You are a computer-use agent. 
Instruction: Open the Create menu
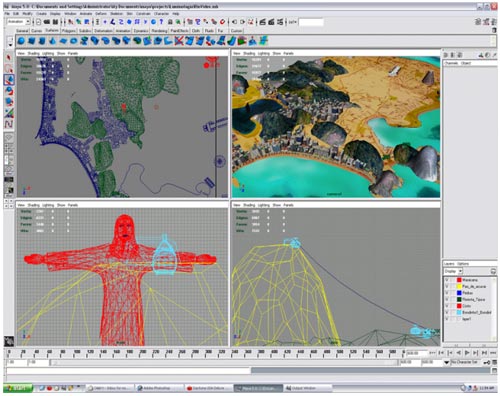[41, 14]
